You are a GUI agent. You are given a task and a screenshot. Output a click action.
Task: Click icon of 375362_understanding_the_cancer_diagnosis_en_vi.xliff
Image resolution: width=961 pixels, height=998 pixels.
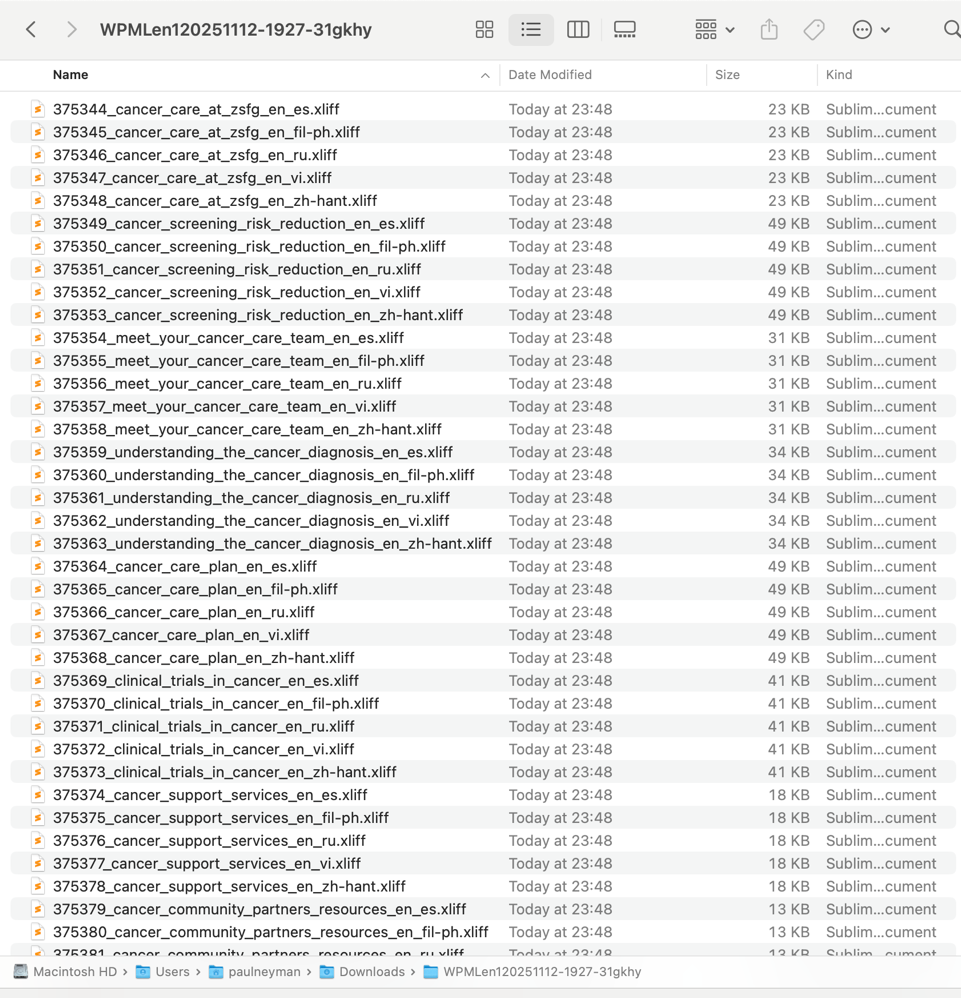click(38, 521)
